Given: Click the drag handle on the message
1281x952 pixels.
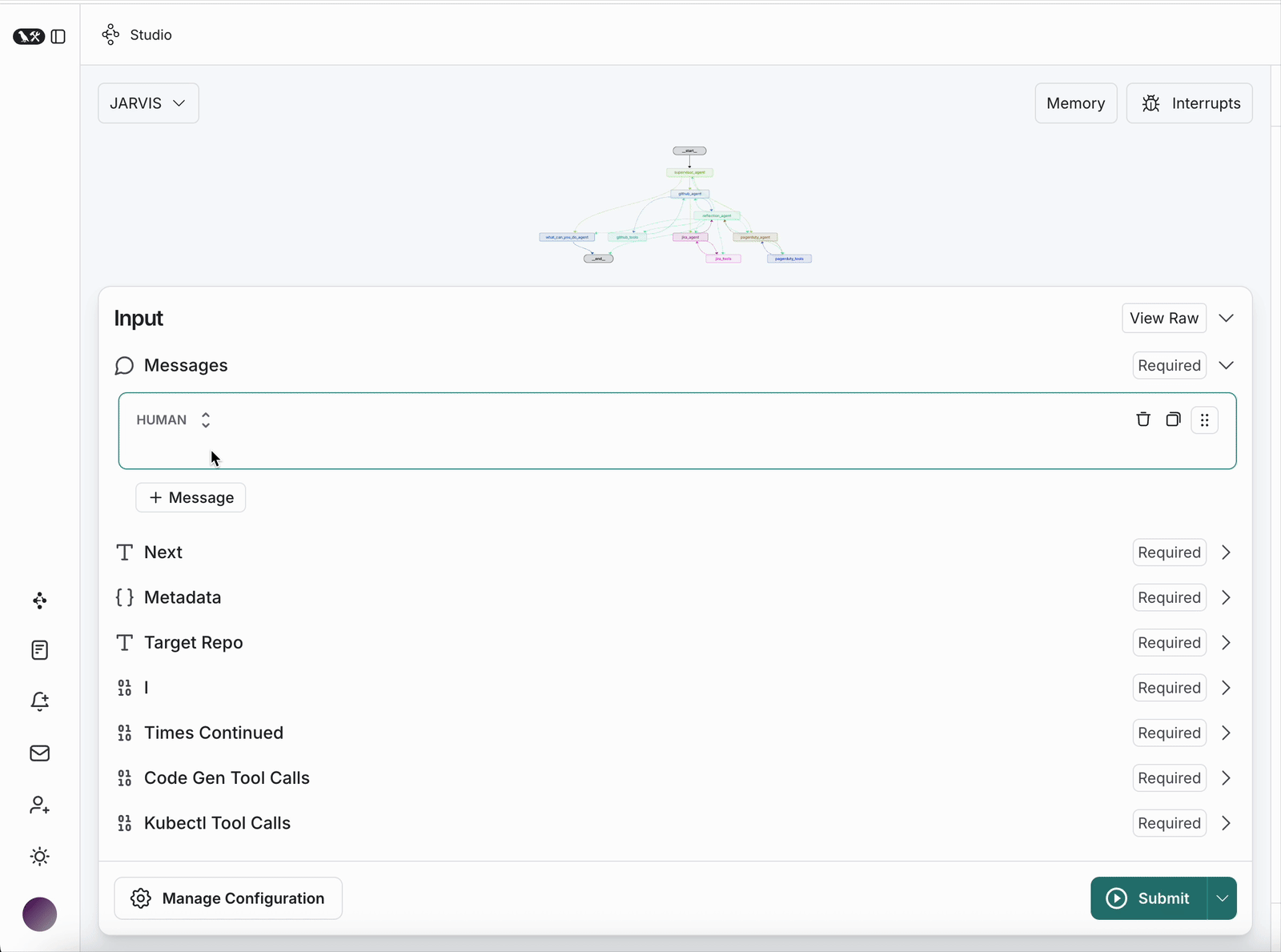Looking at the screenshot, I should pos(1204,420).
